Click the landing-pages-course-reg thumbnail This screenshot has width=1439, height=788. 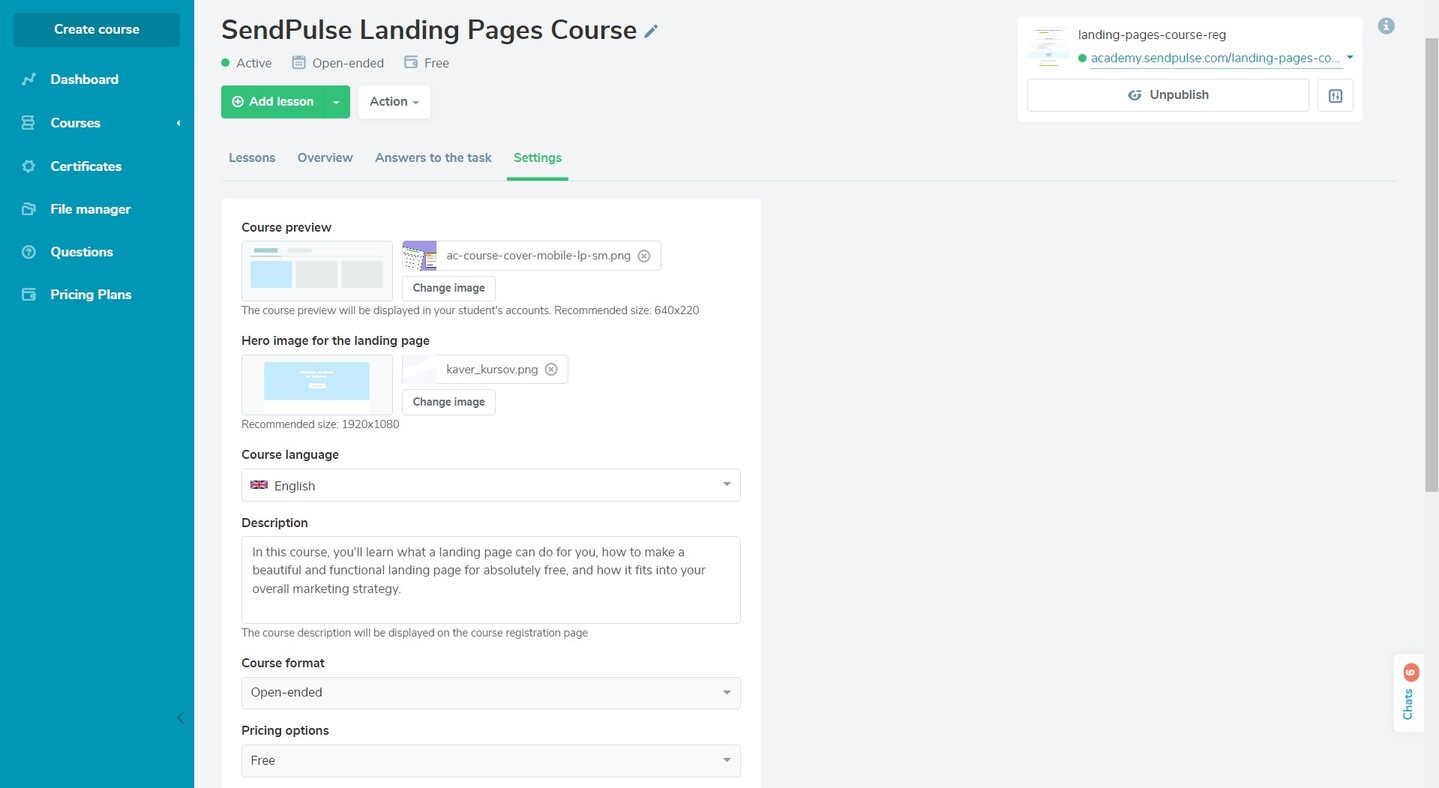coord(1049,46)
